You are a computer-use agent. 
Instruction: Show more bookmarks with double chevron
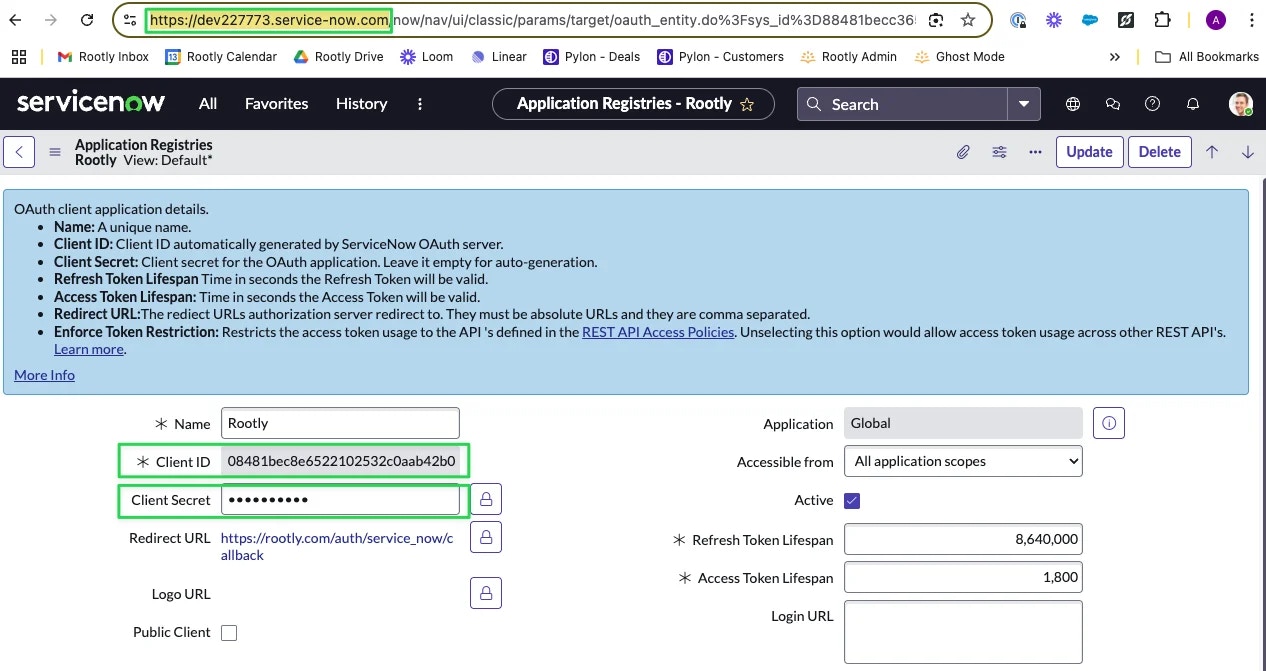[x=1115, y=57]
